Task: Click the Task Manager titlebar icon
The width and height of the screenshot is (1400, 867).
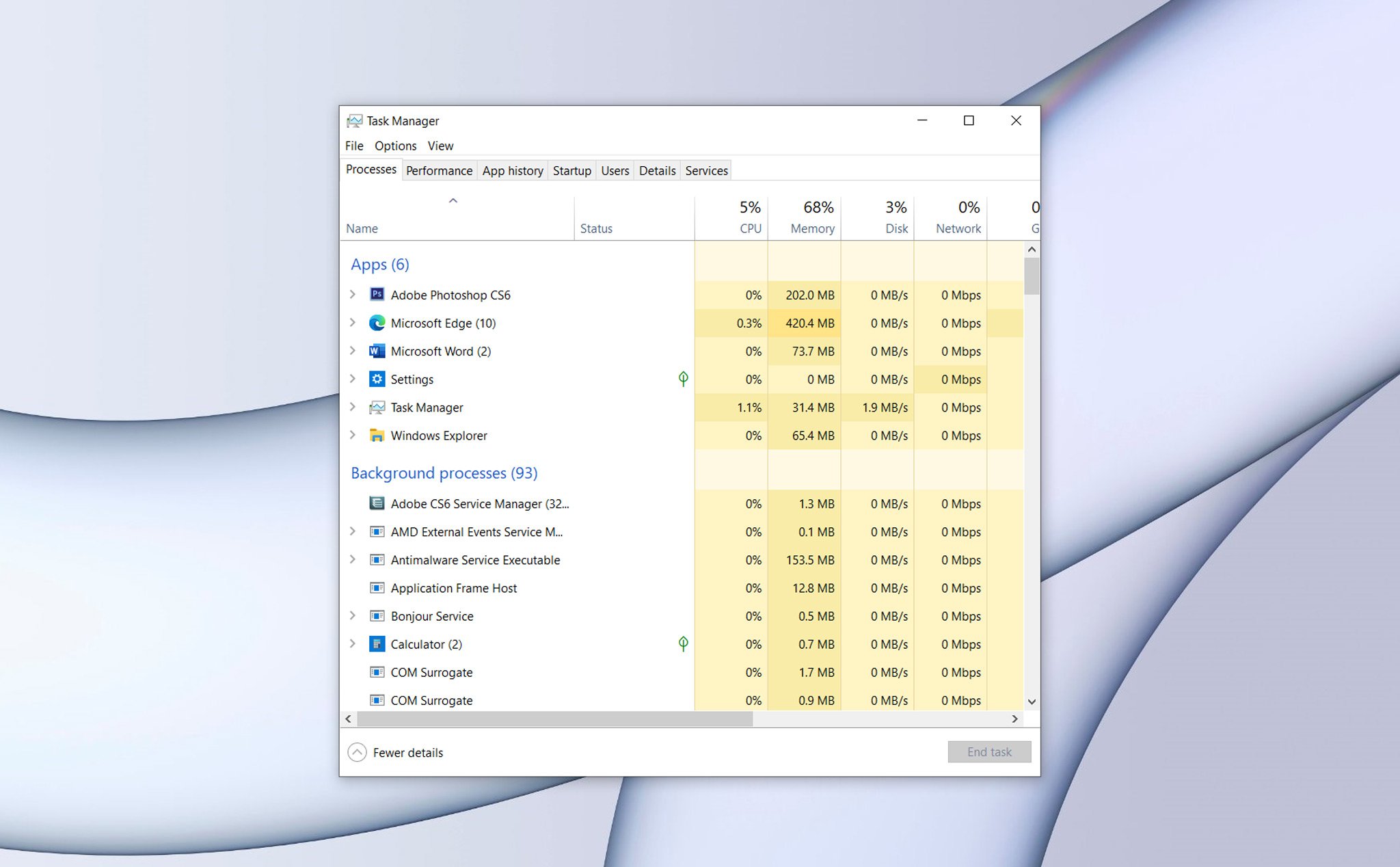Action: [355, 120]
